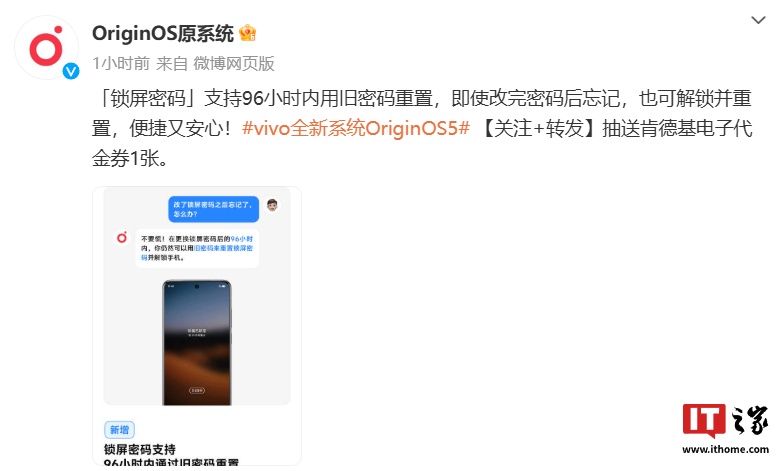Viewport: 783px width, 471px height.
Task: Open the OriginOS原系统 username link
Action: 163,33
